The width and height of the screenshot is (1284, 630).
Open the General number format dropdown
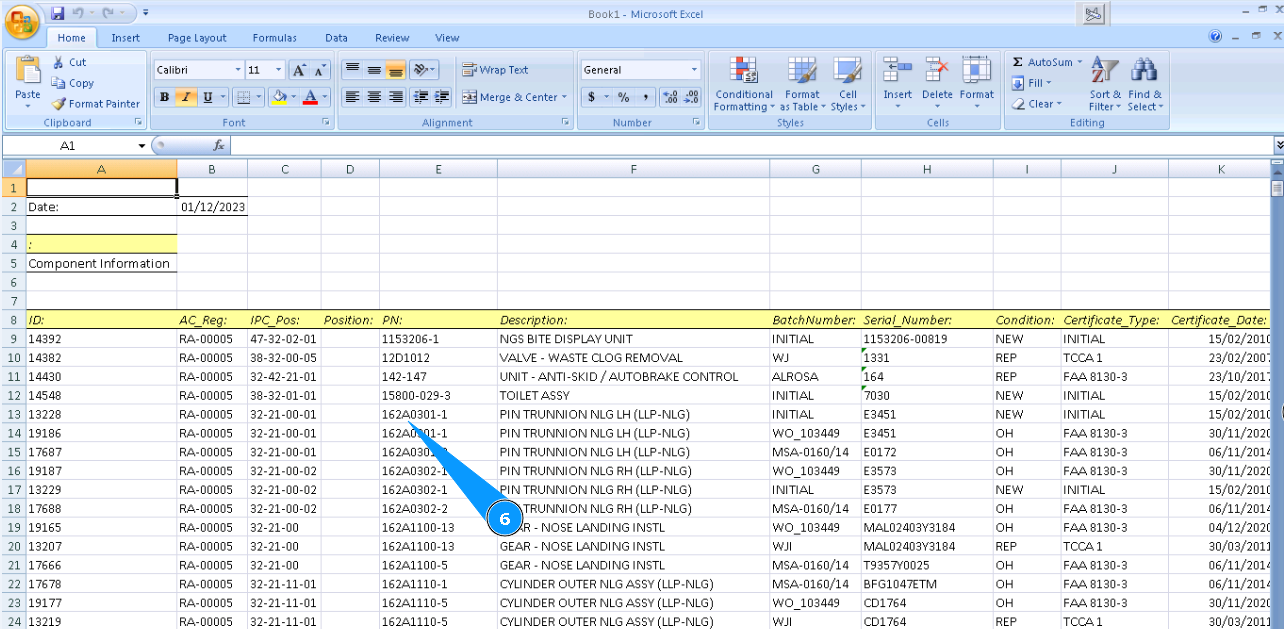pos(694,70)
